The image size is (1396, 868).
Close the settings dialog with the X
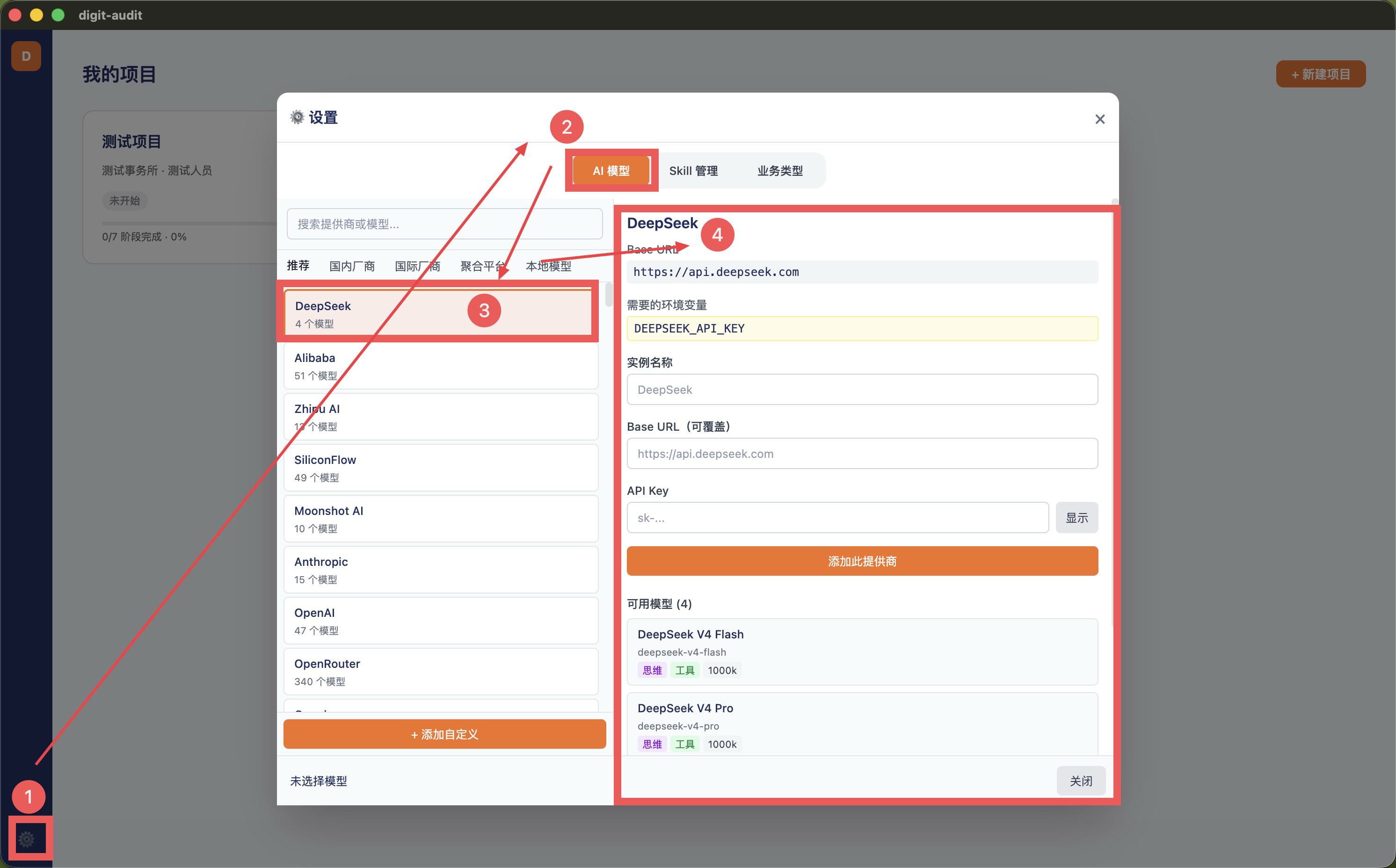pos(1100,119)
